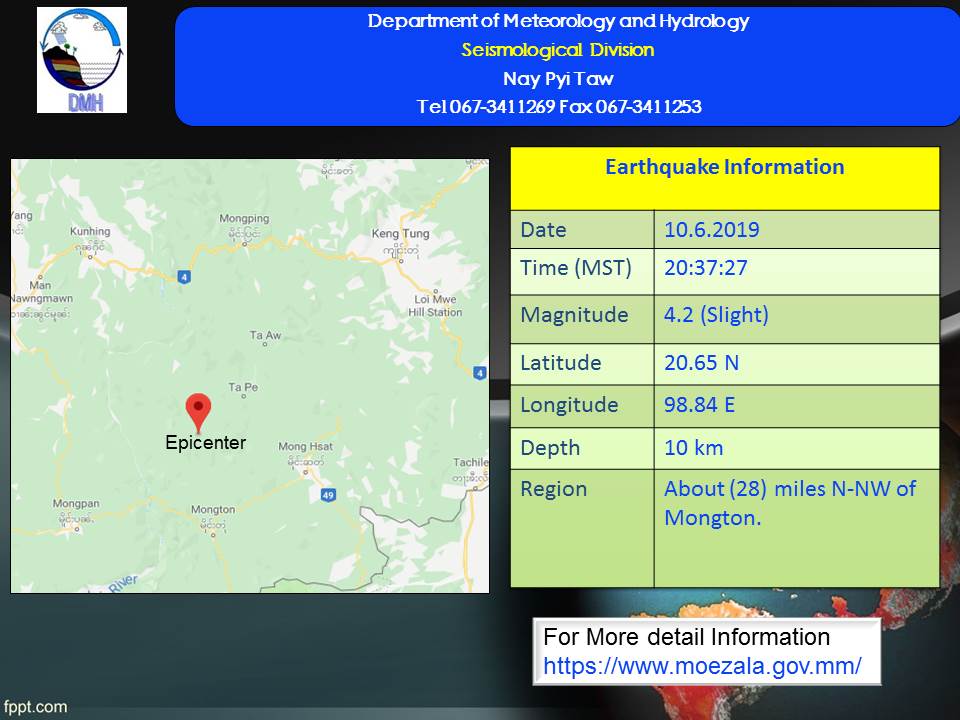This screenshot has height=720, width=960.
Task: Click the latitude value '20.65 N'
Action: pos(702,362)
